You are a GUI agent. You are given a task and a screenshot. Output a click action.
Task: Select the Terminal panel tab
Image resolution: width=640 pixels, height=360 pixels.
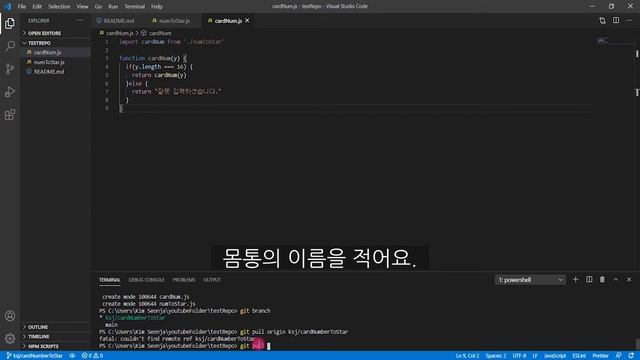110,280
